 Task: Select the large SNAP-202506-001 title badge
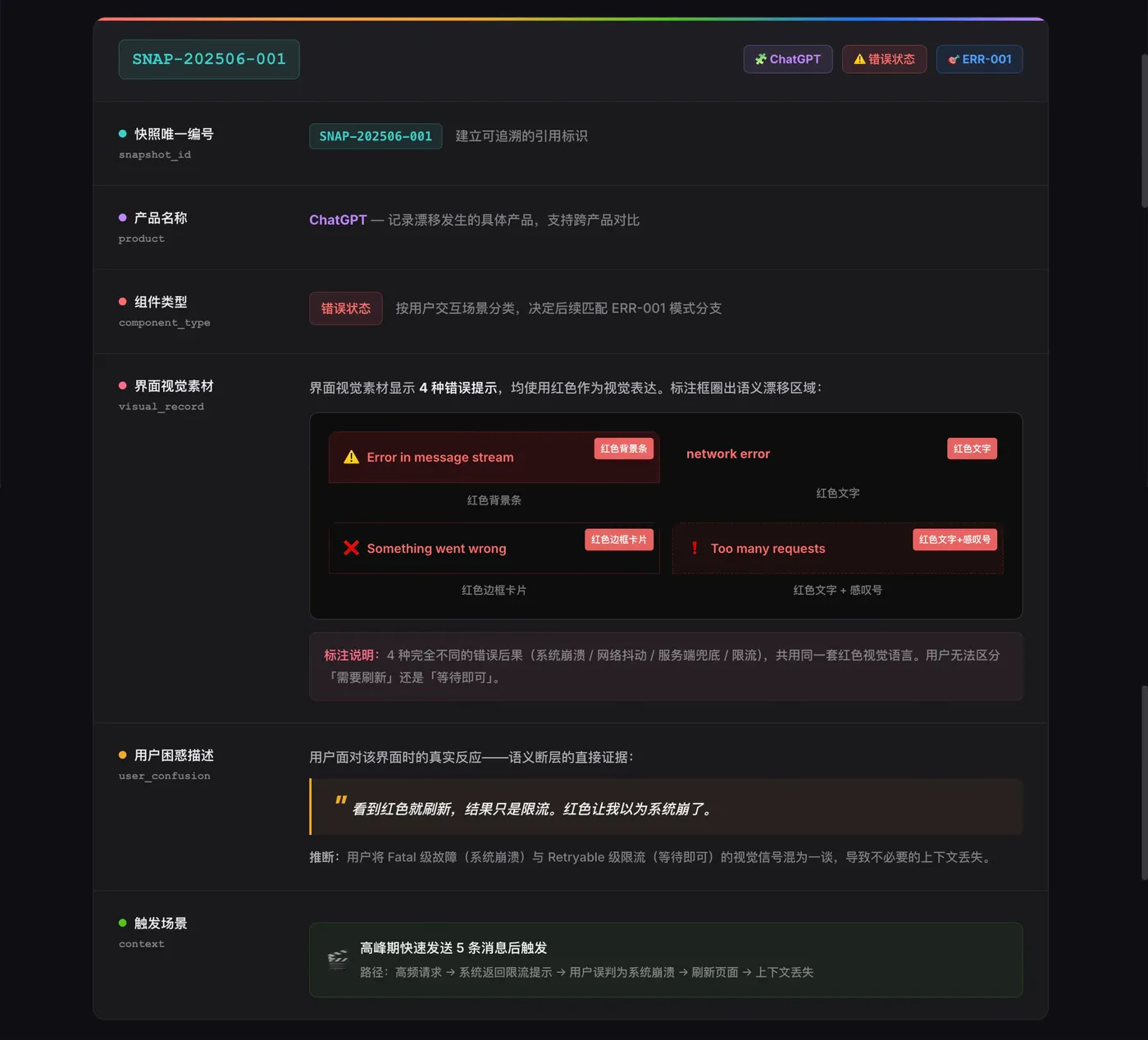(209, 59)
